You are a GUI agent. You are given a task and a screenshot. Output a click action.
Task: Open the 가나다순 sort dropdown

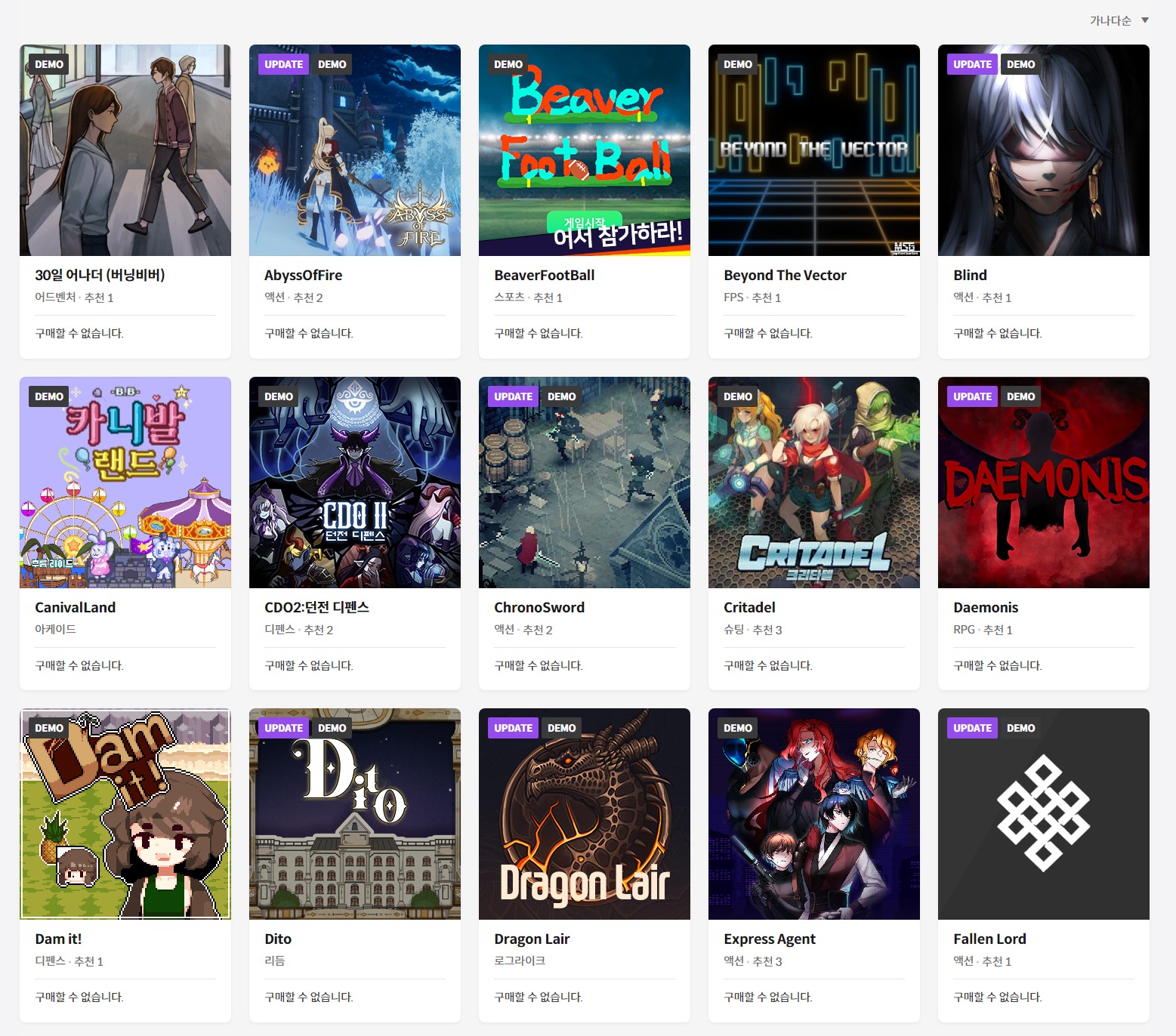(1118, 20)
